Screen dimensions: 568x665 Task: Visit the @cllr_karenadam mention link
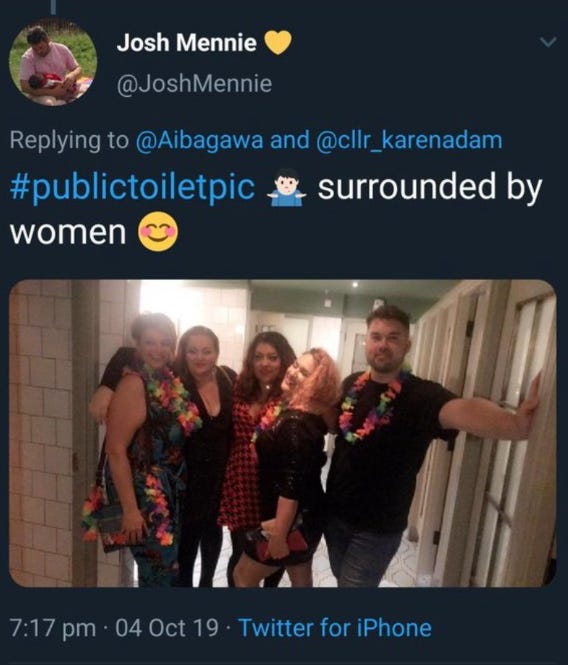(409, 140)
